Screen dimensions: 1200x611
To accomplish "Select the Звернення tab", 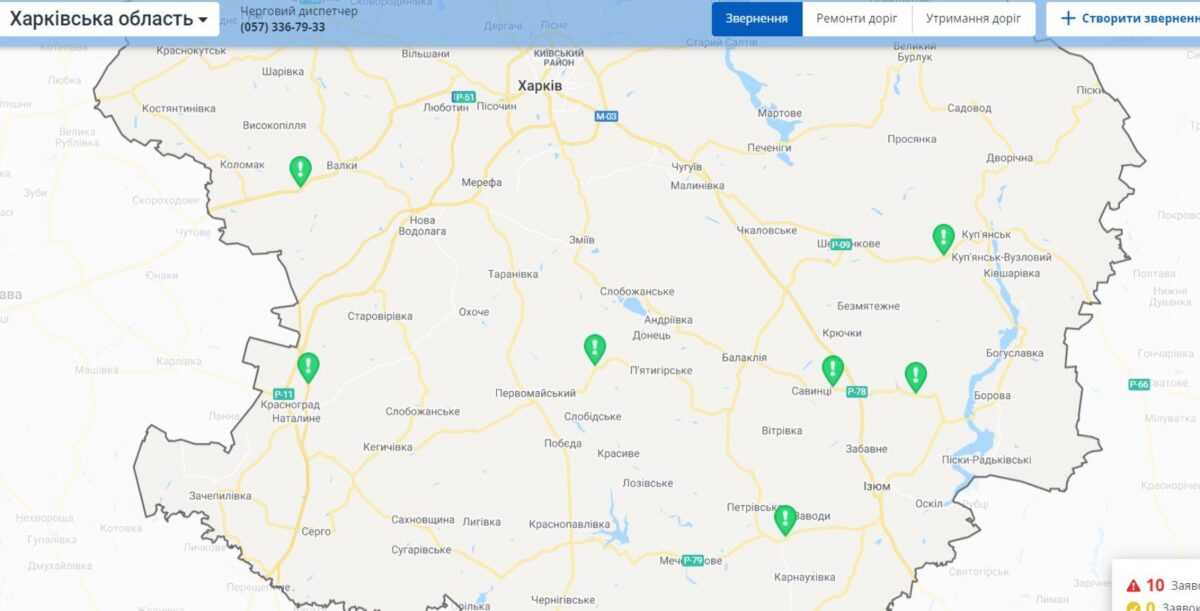I will coord(757,19).
